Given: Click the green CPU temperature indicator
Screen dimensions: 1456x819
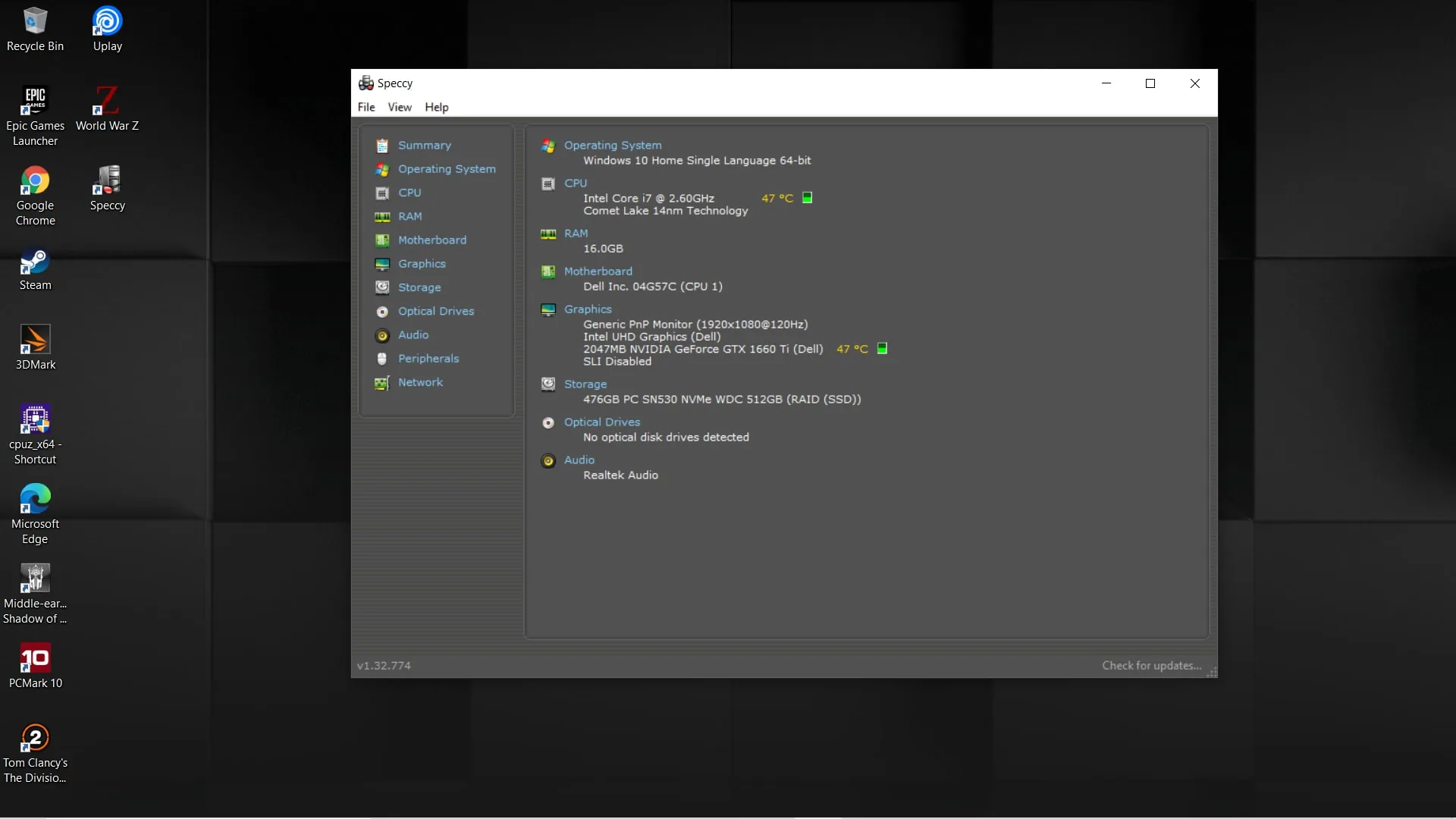Looking at the screenshot, I should (x=808, y=198).
